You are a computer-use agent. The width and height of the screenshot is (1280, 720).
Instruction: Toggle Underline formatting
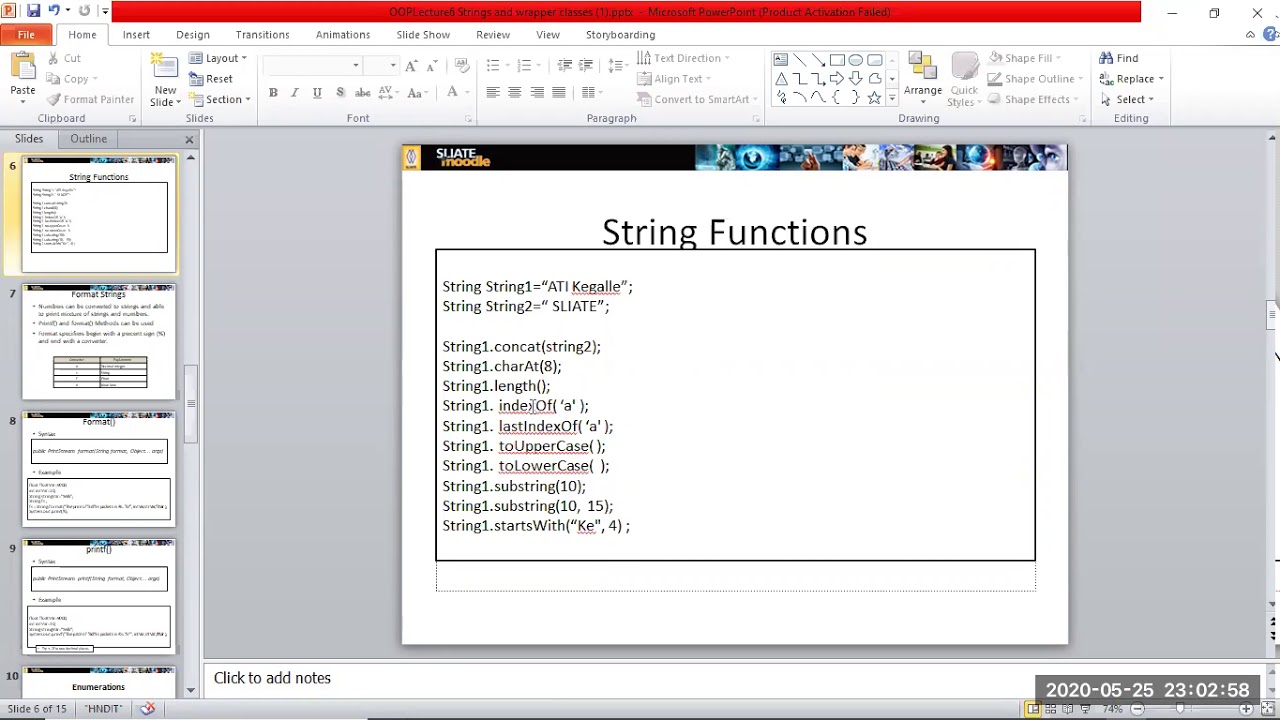click(317, 92)
